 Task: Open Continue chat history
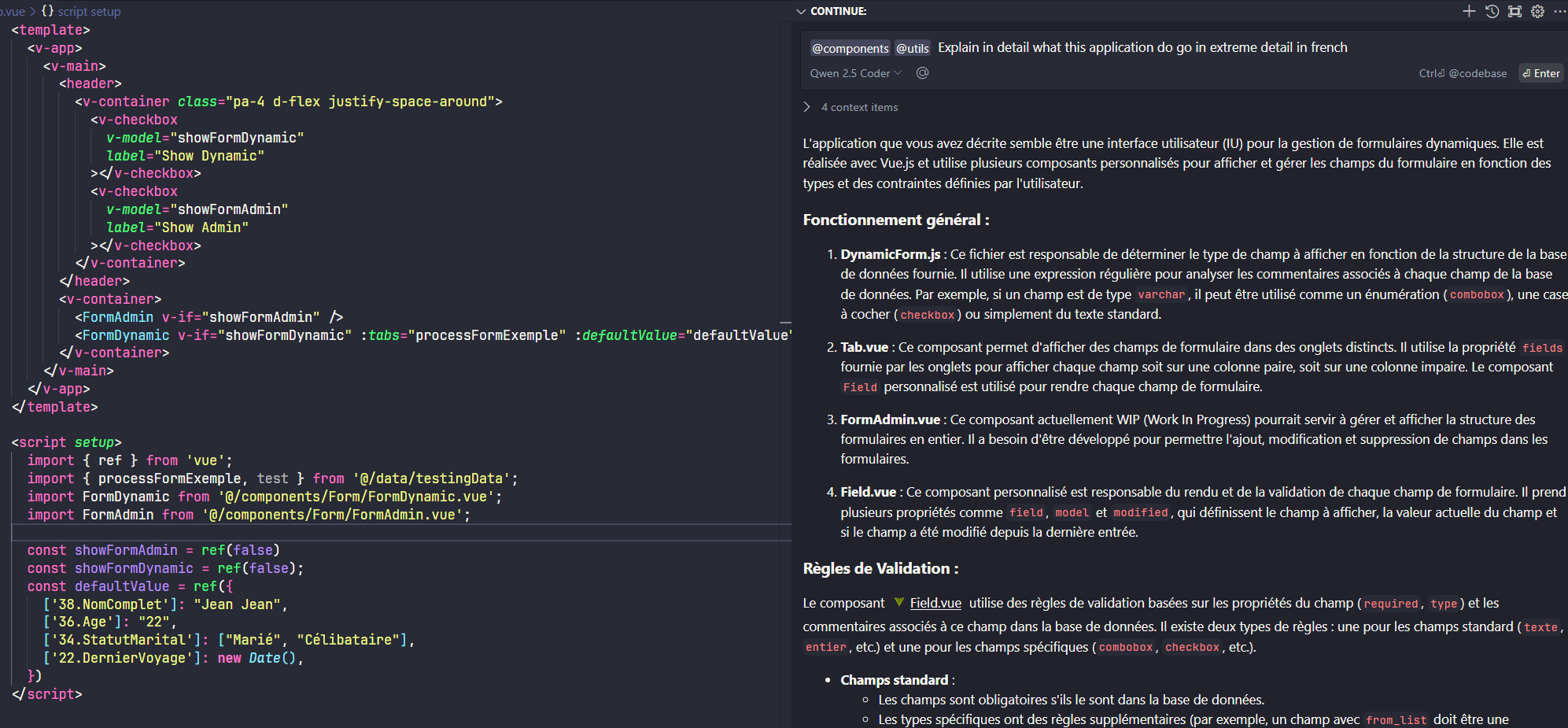point(1492,11)
